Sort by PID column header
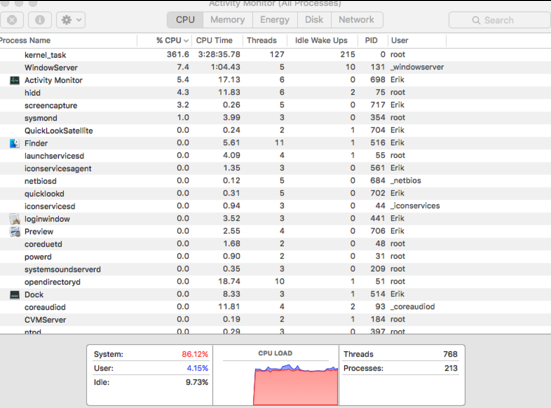The image size is (551, 408). tap(371, 40)
